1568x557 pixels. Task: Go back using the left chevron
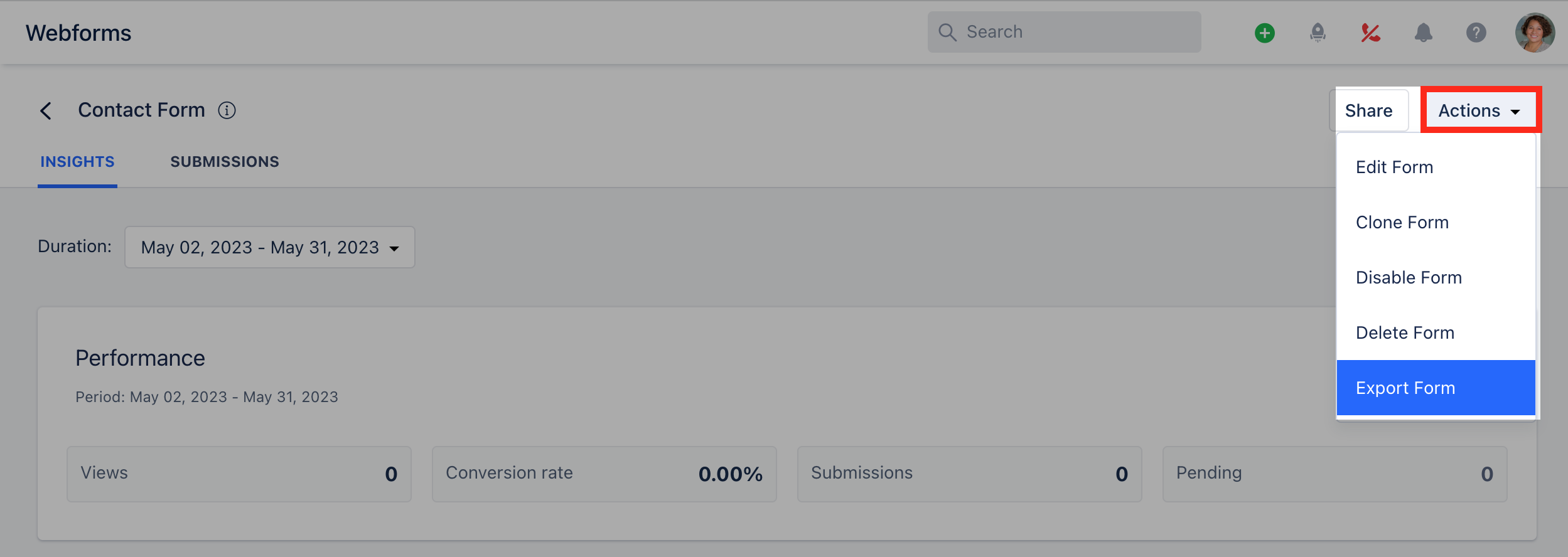[x=46, y=111]
